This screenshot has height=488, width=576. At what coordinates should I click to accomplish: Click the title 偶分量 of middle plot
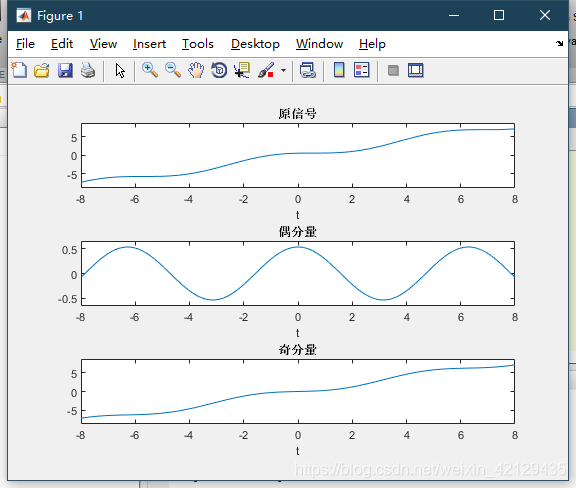[298, 232]
